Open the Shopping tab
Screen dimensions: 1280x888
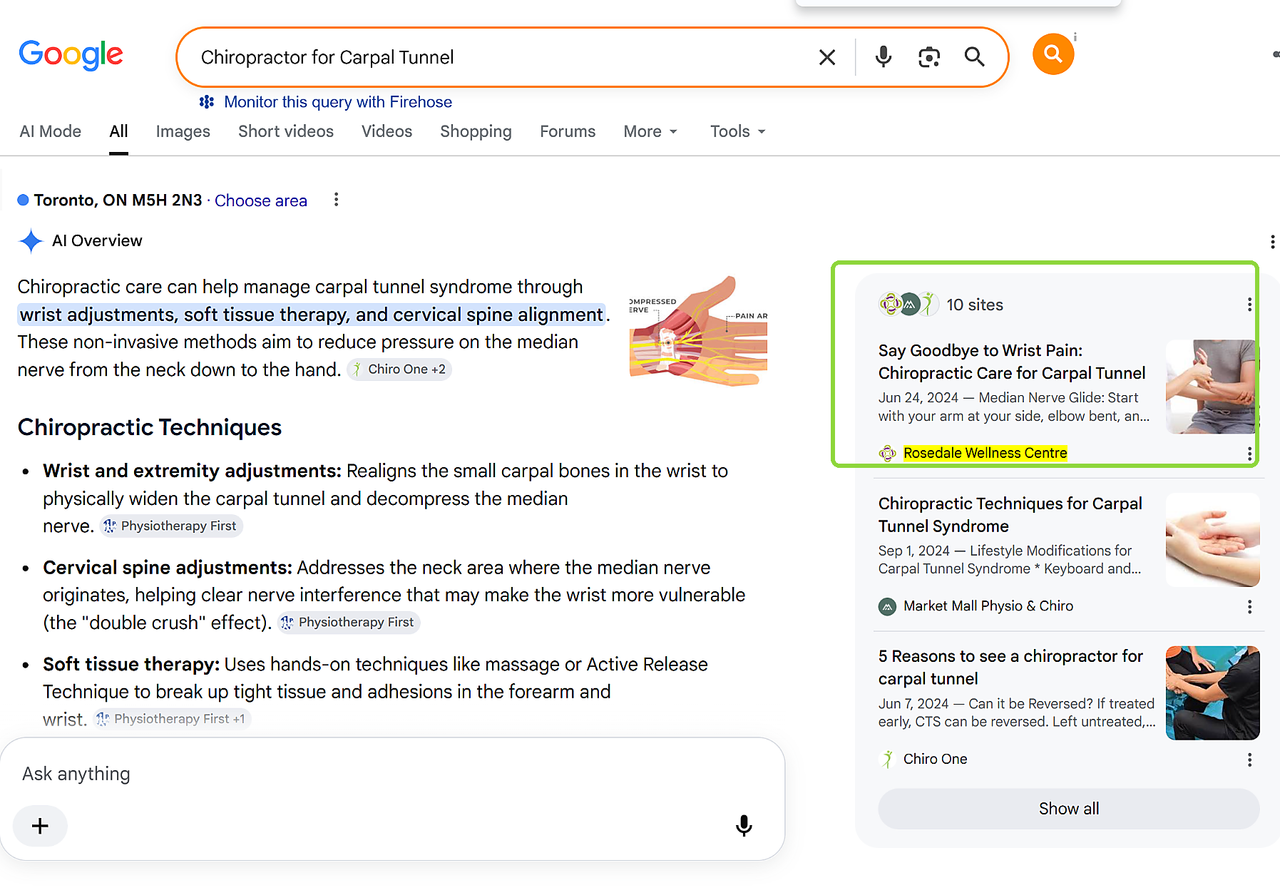point(476,131)
